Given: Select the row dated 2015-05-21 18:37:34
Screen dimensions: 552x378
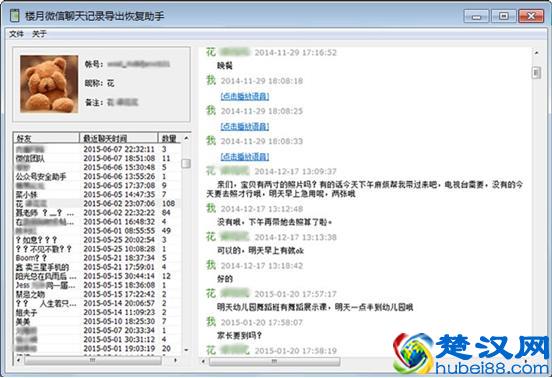Looking at the screenshot, I should tap(98, 258).
